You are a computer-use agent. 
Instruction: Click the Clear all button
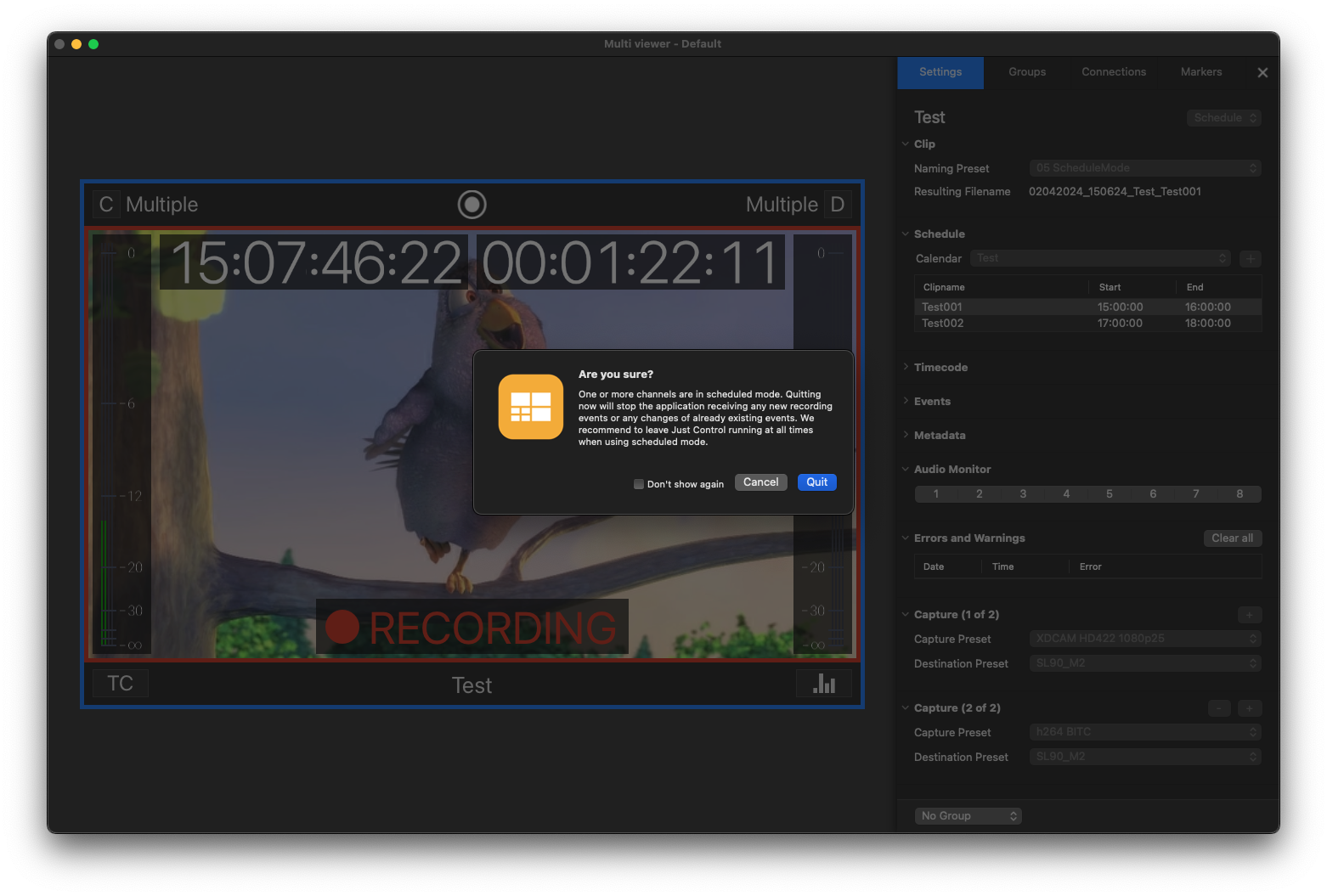coord(1233,538)
